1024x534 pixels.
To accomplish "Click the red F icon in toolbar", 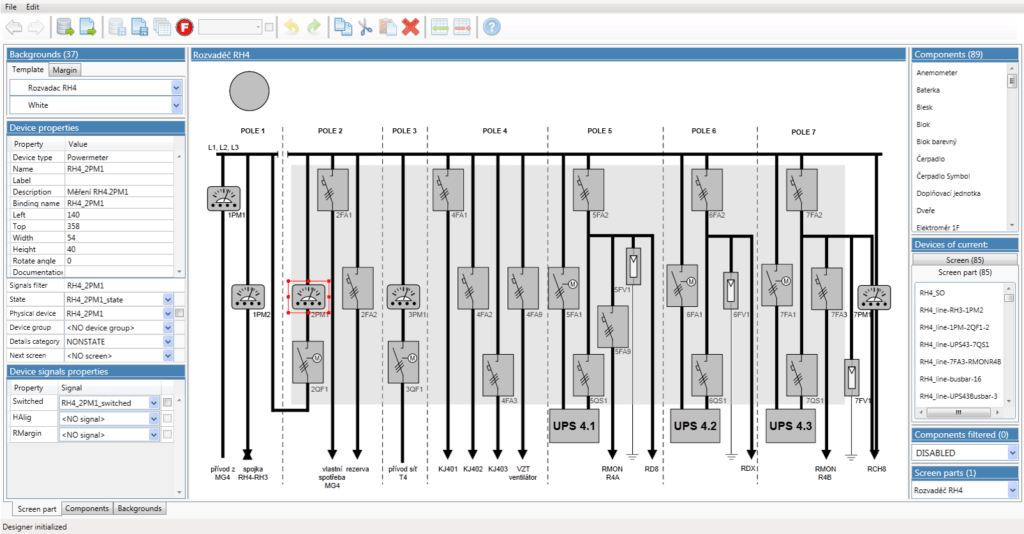I will (184, 27).
